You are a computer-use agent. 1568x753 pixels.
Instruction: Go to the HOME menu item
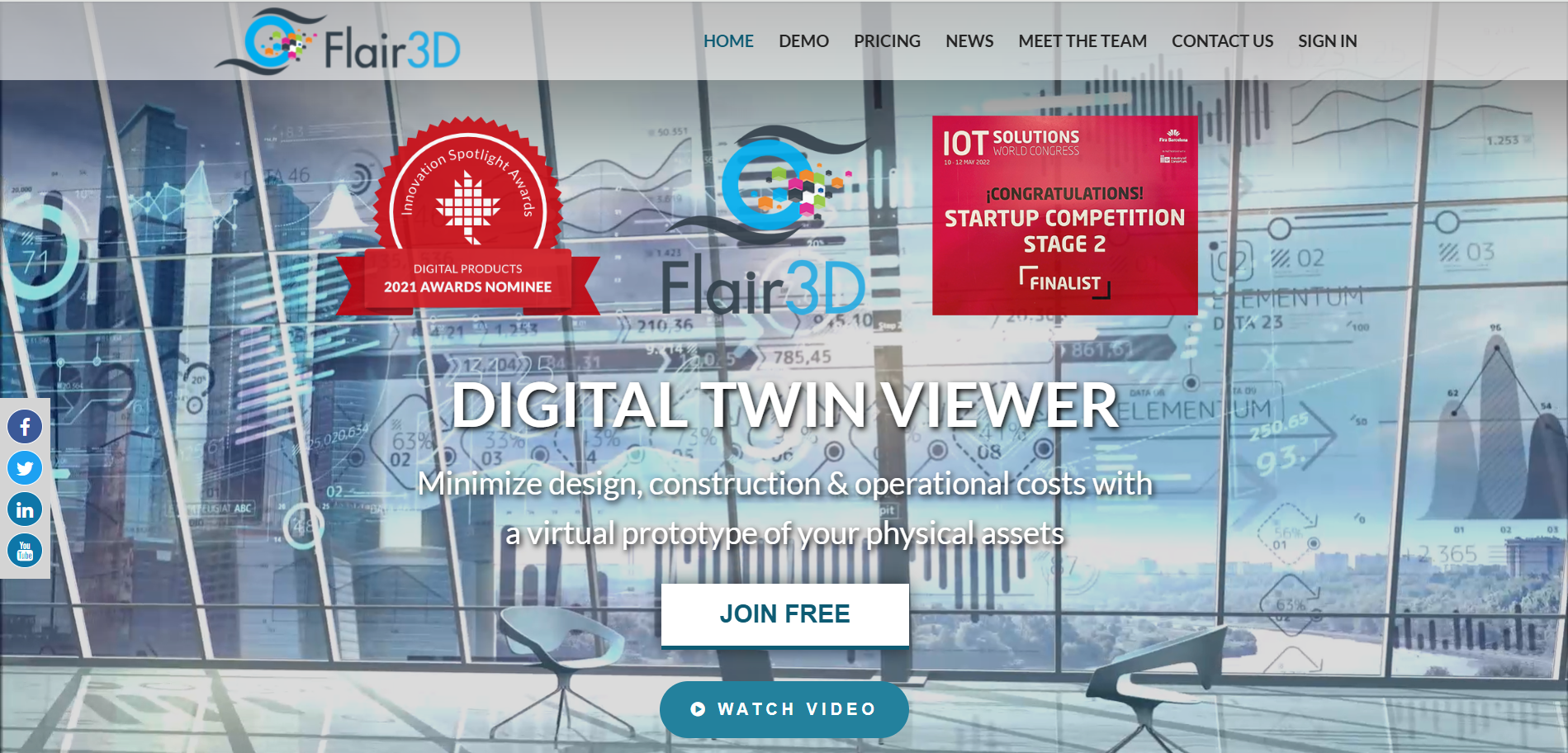pyautogui.click(x=728, y=40)
